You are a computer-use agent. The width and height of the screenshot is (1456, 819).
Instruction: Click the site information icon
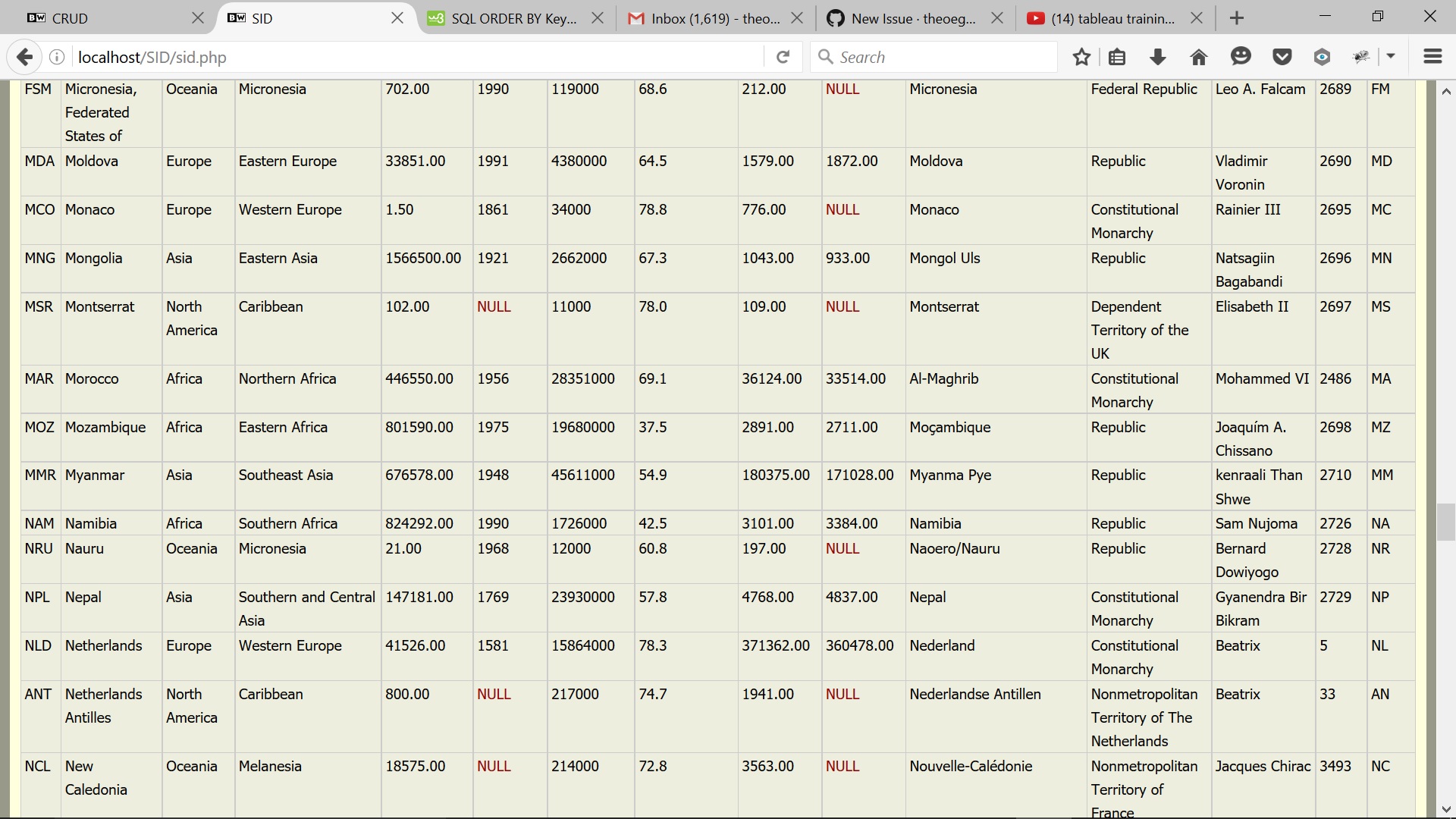coord(57,57)
